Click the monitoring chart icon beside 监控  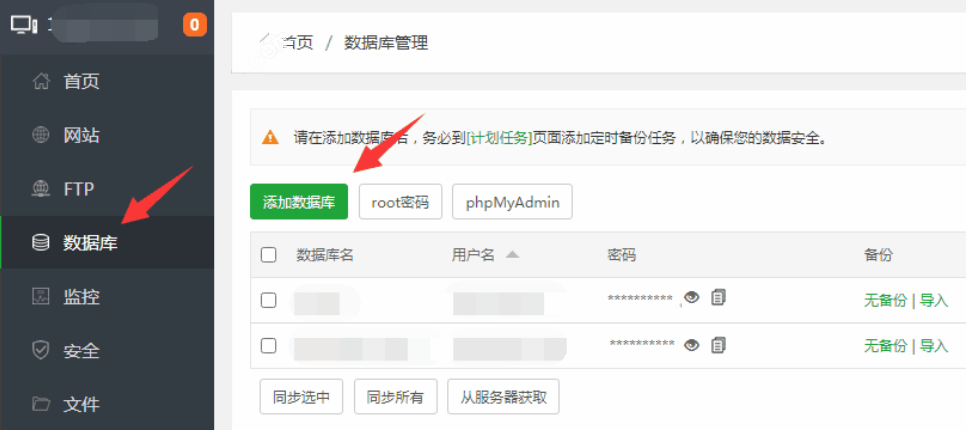[41, 296]
